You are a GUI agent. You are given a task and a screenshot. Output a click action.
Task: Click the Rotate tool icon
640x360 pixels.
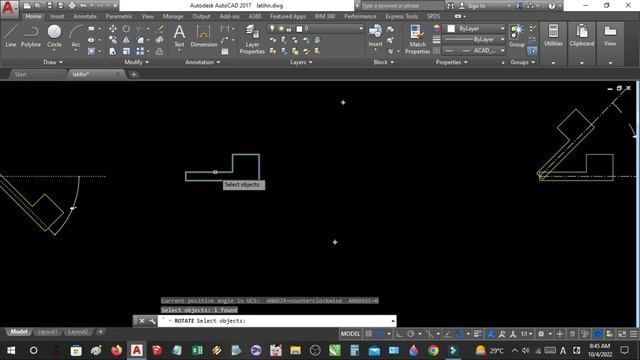[x=126, y=29]
